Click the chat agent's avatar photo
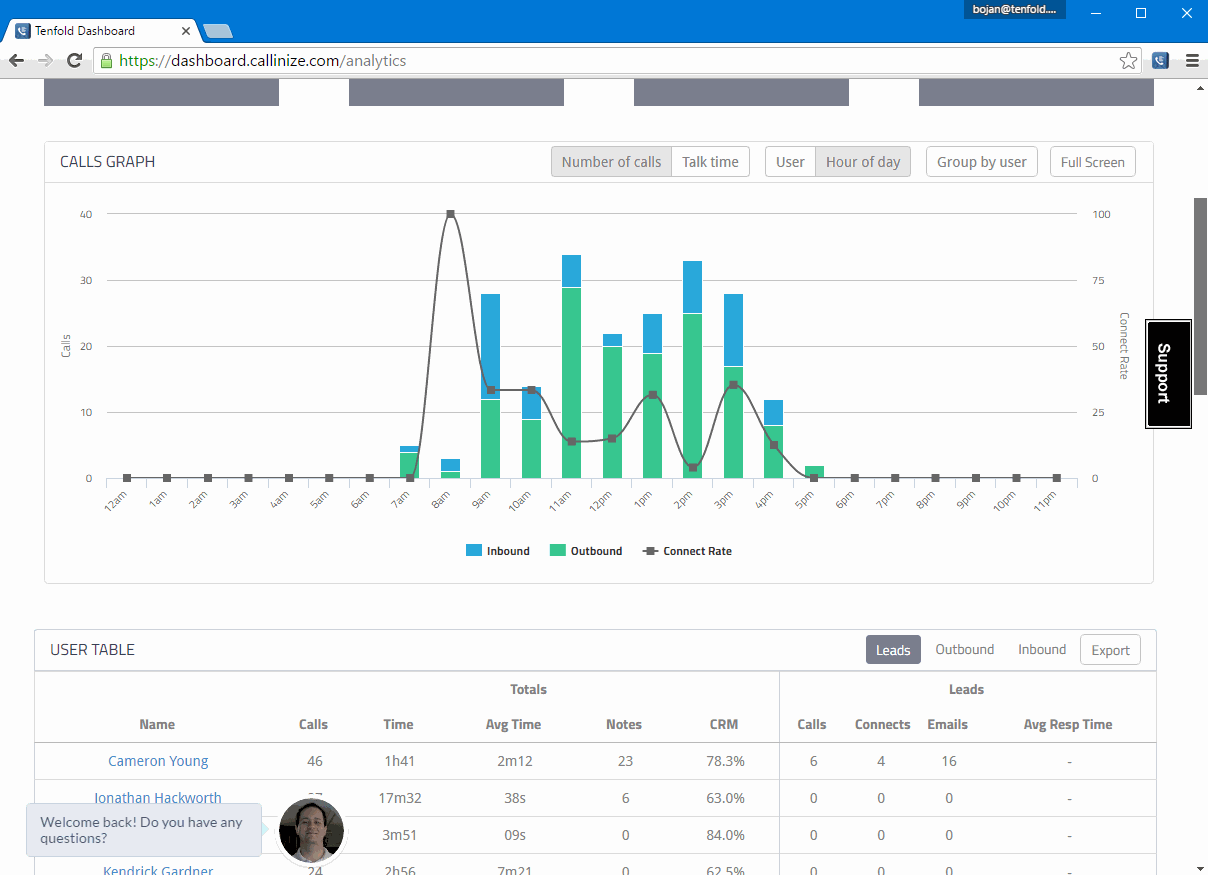The image size is (1208, 875). pyautogui.click(x=311, y=830)
